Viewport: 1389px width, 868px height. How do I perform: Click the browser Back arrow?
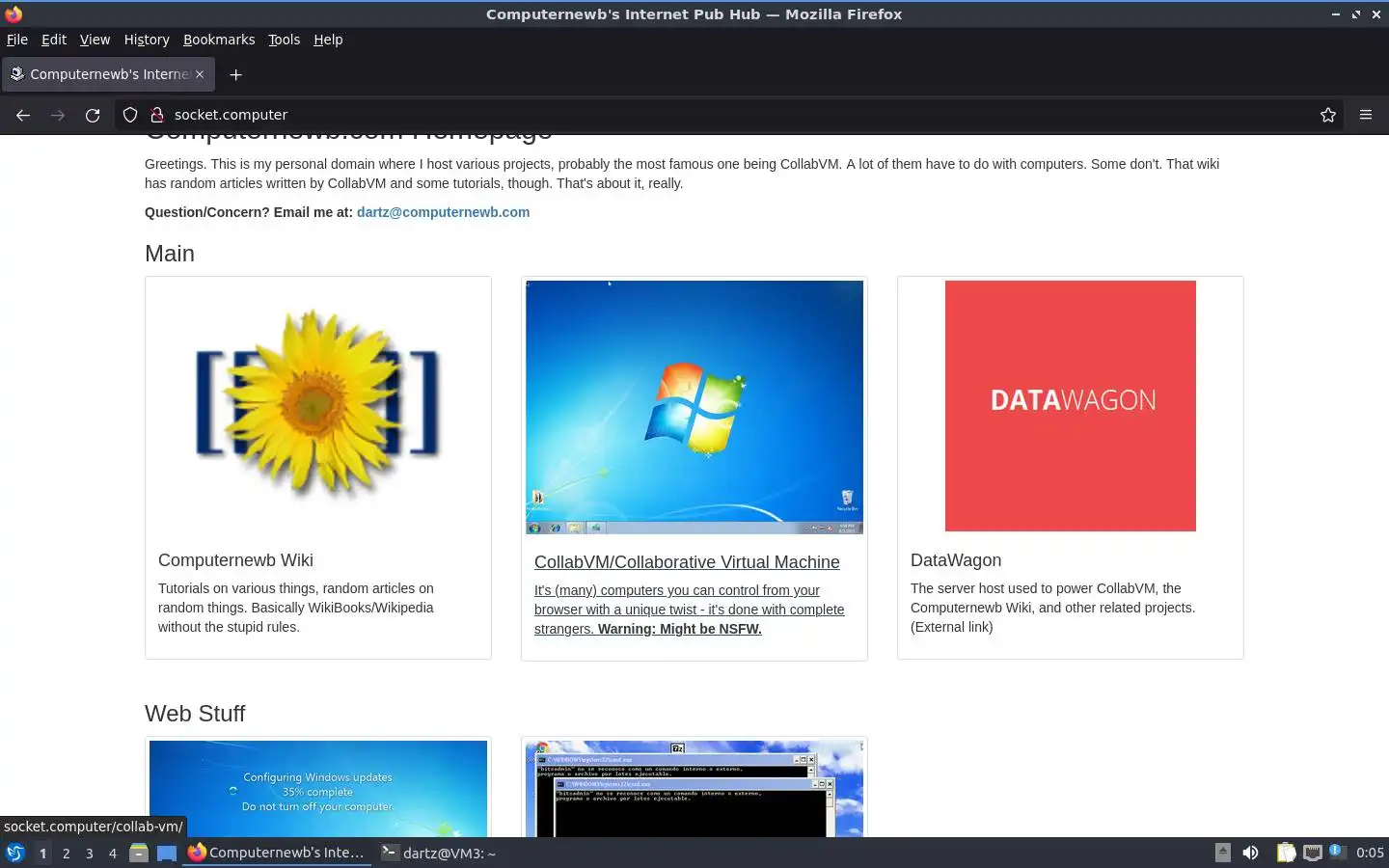[23, 115]
